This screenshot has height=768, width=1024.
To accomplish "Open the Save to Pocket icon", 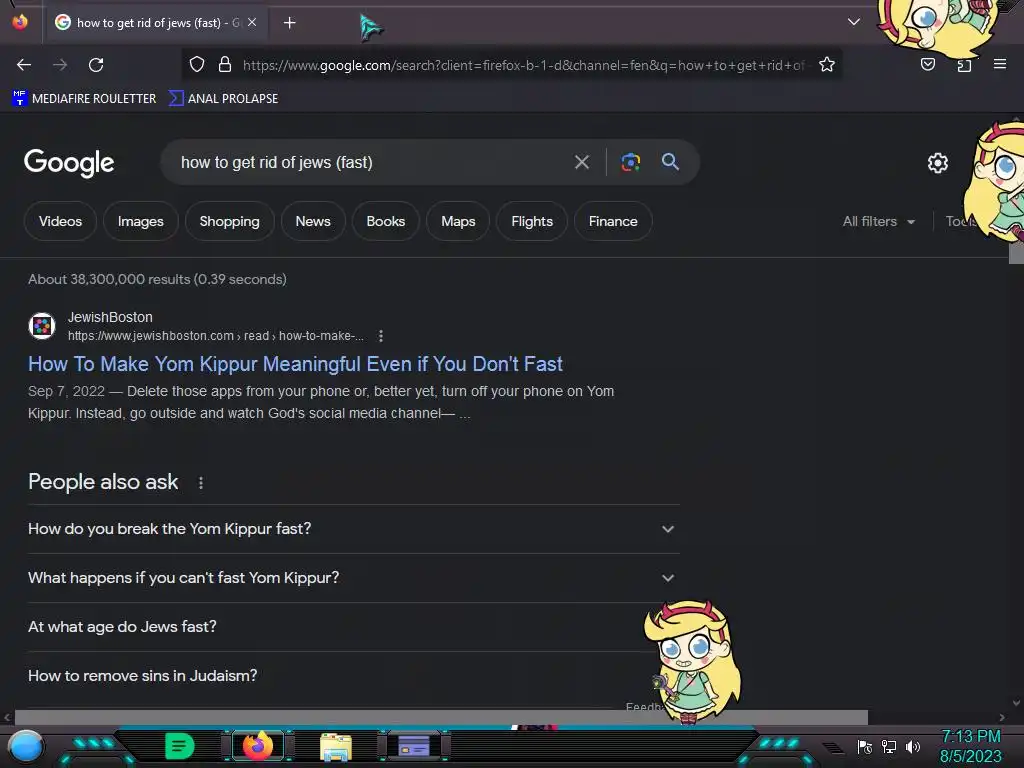I will [x=927, y=64].
